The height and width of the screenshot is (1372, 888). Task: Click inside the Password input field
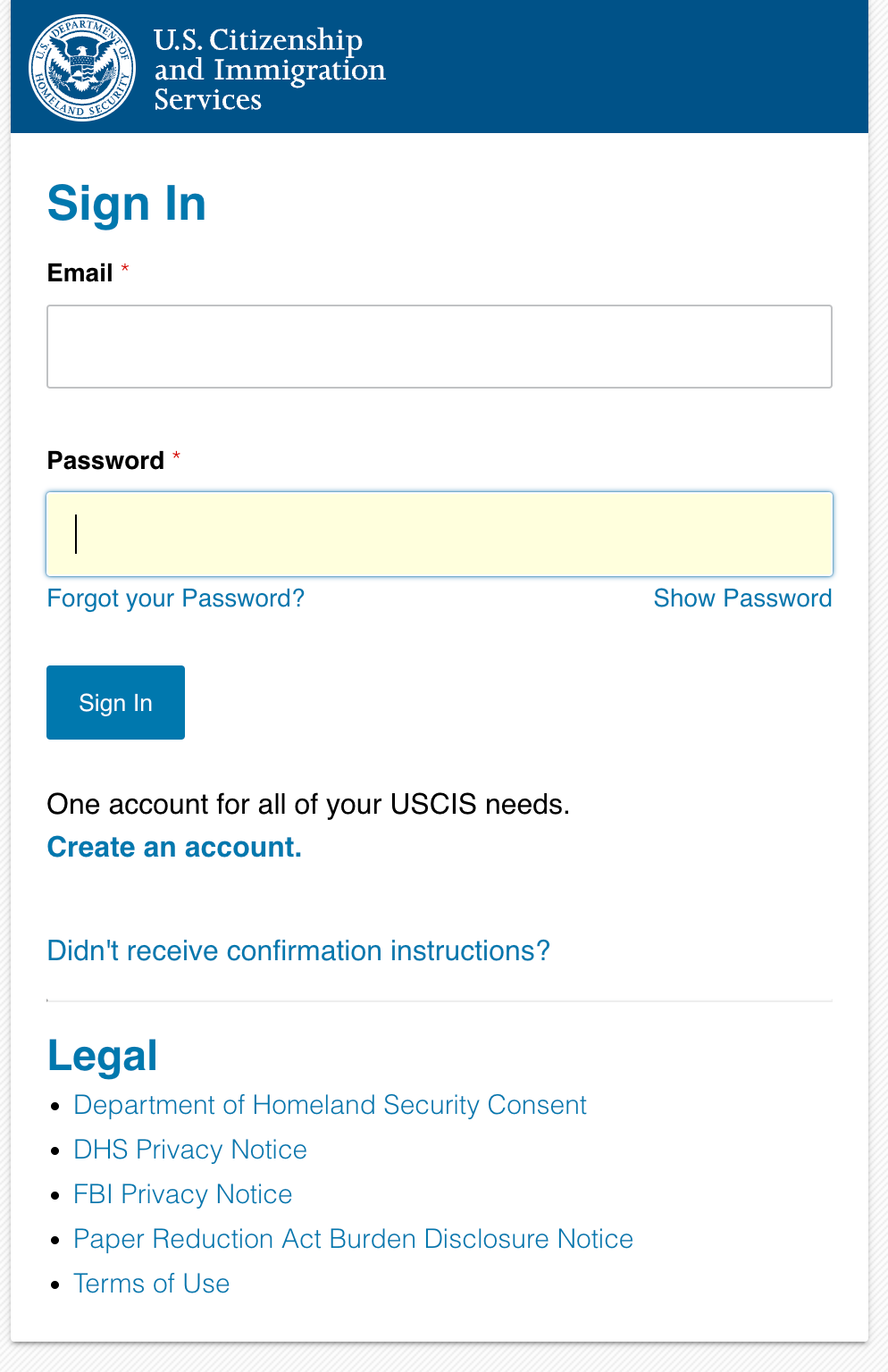440,534
